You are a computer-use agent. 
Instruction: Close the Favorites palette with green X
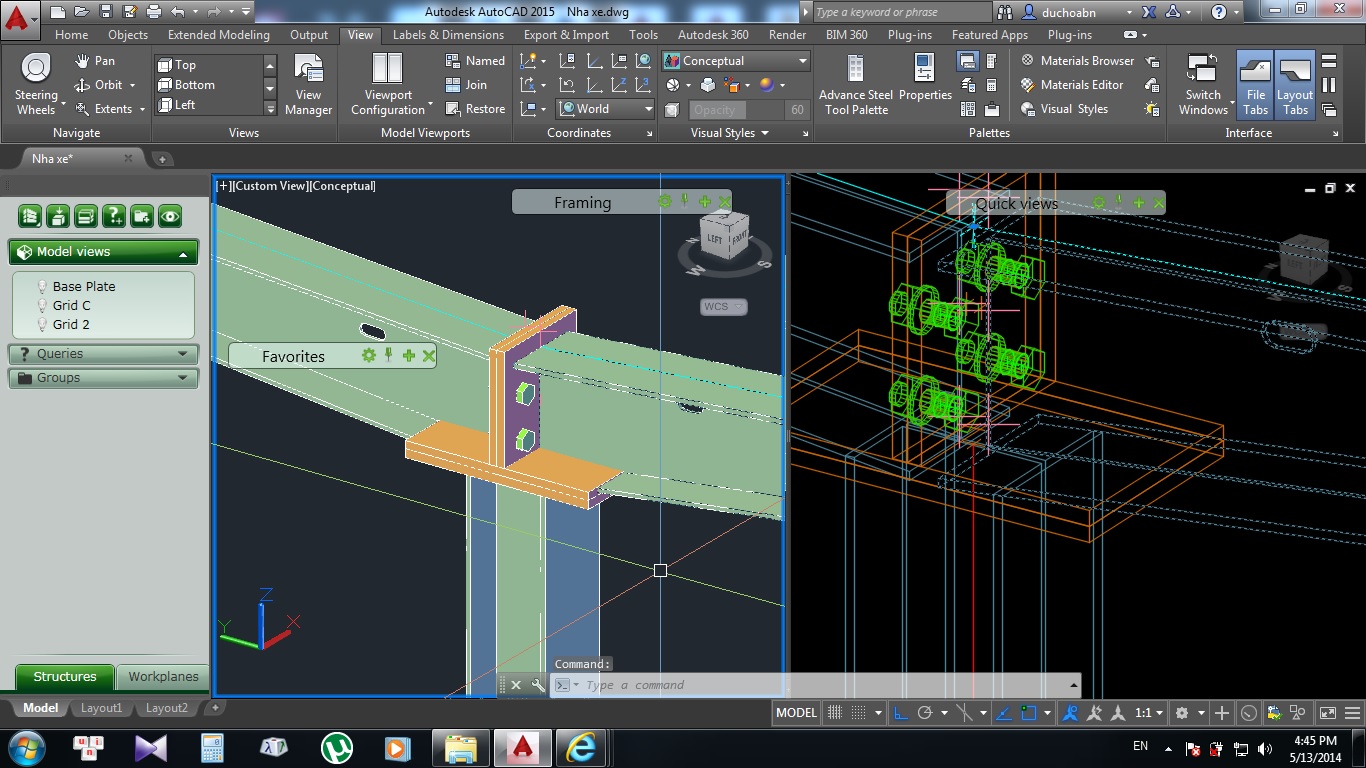coord(429,356)
